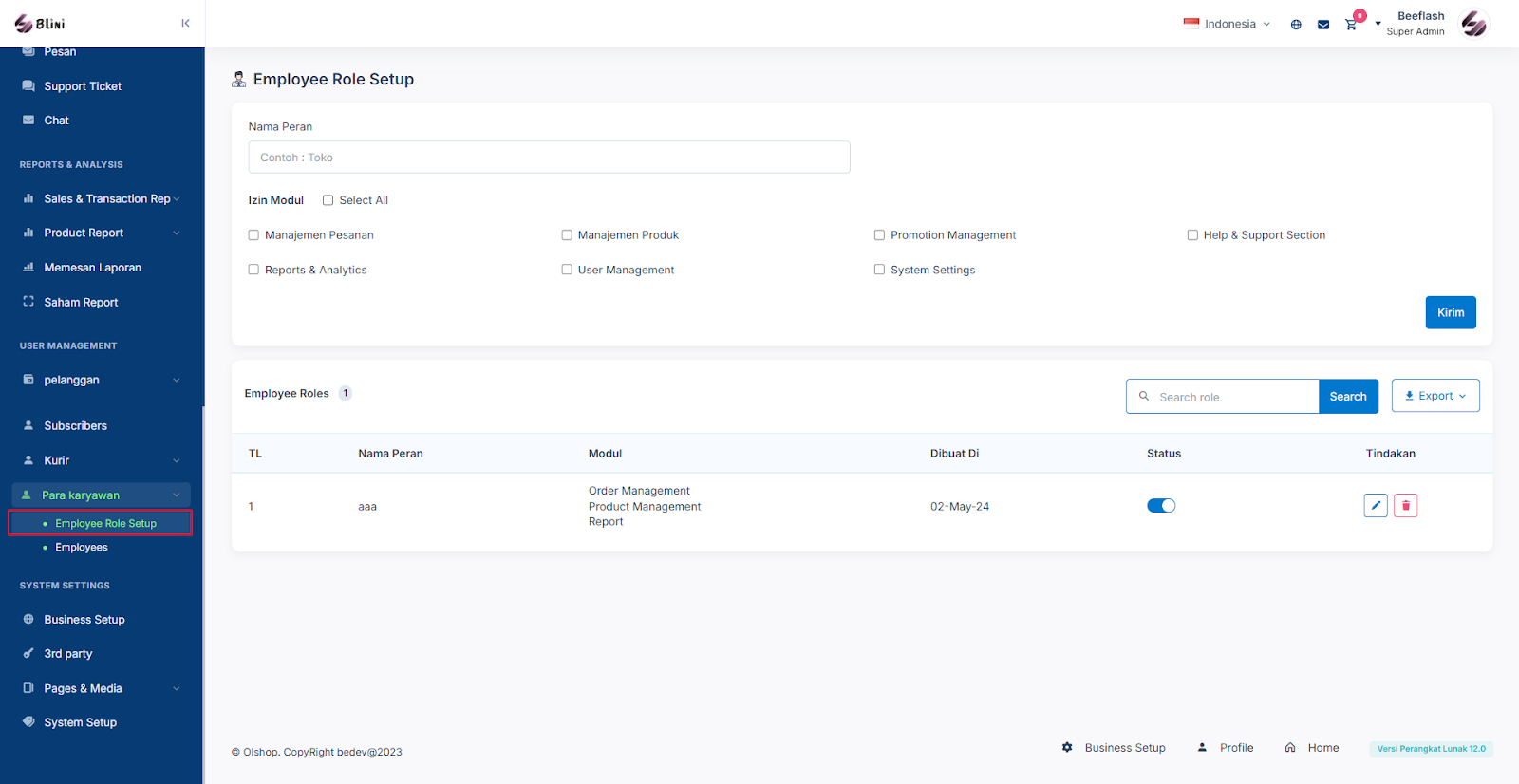This screenshot has height=784, width=1519.
Task: Open the footer Home link
Action: (1323, 748)
